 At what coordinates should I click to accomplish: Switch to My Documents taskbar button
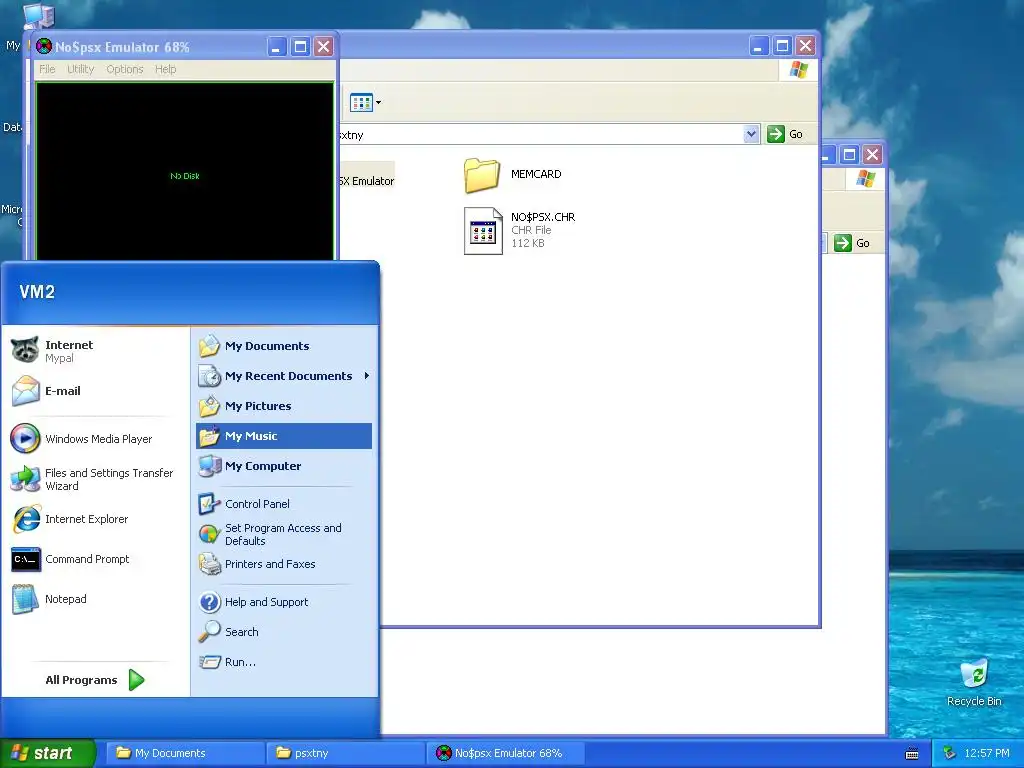tap(185, 753)
